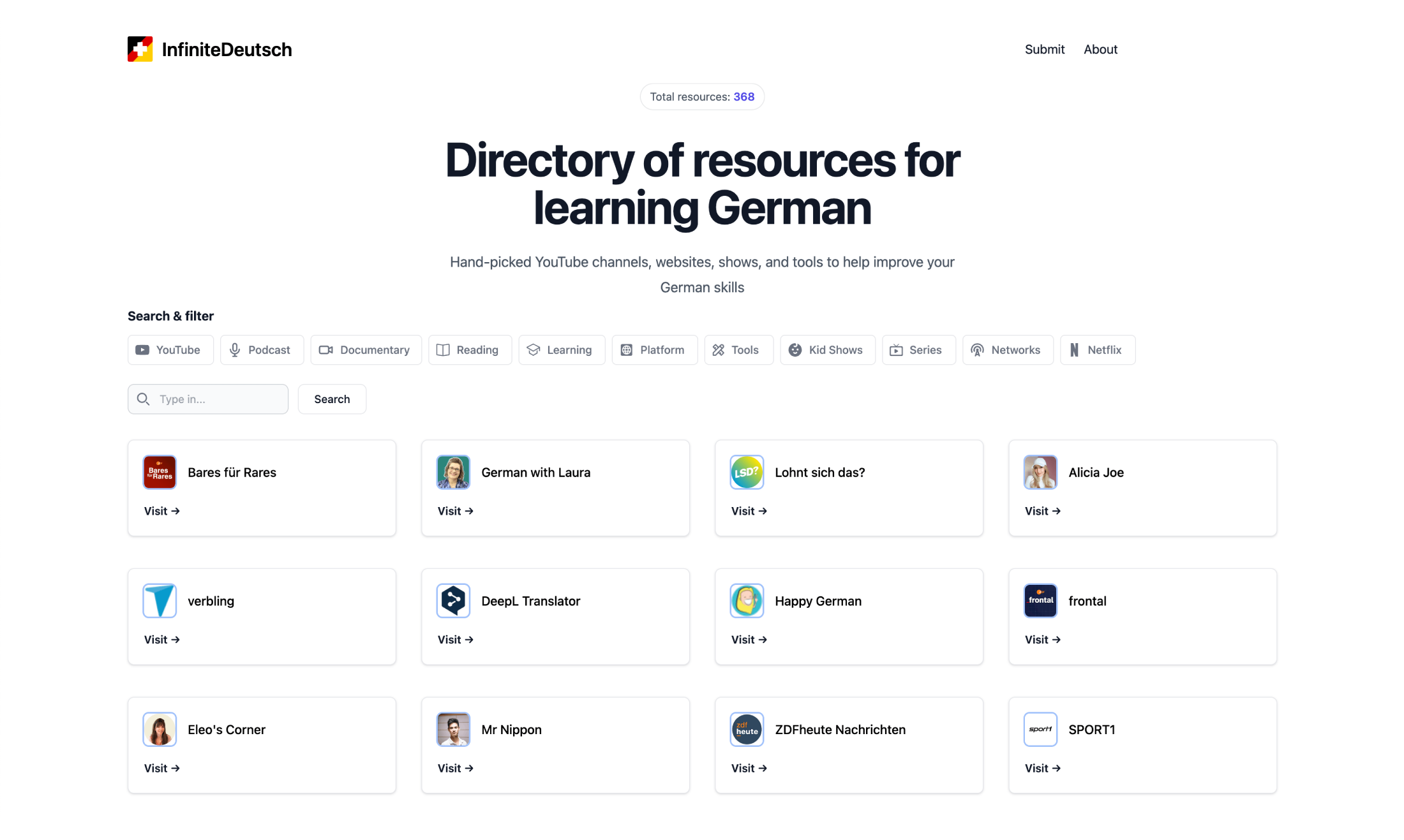Image resolution: width=1404 pixels, height=840 pixels.
Task: Click the SPORT1 logo icon
Action: [x=1040, y=729]
